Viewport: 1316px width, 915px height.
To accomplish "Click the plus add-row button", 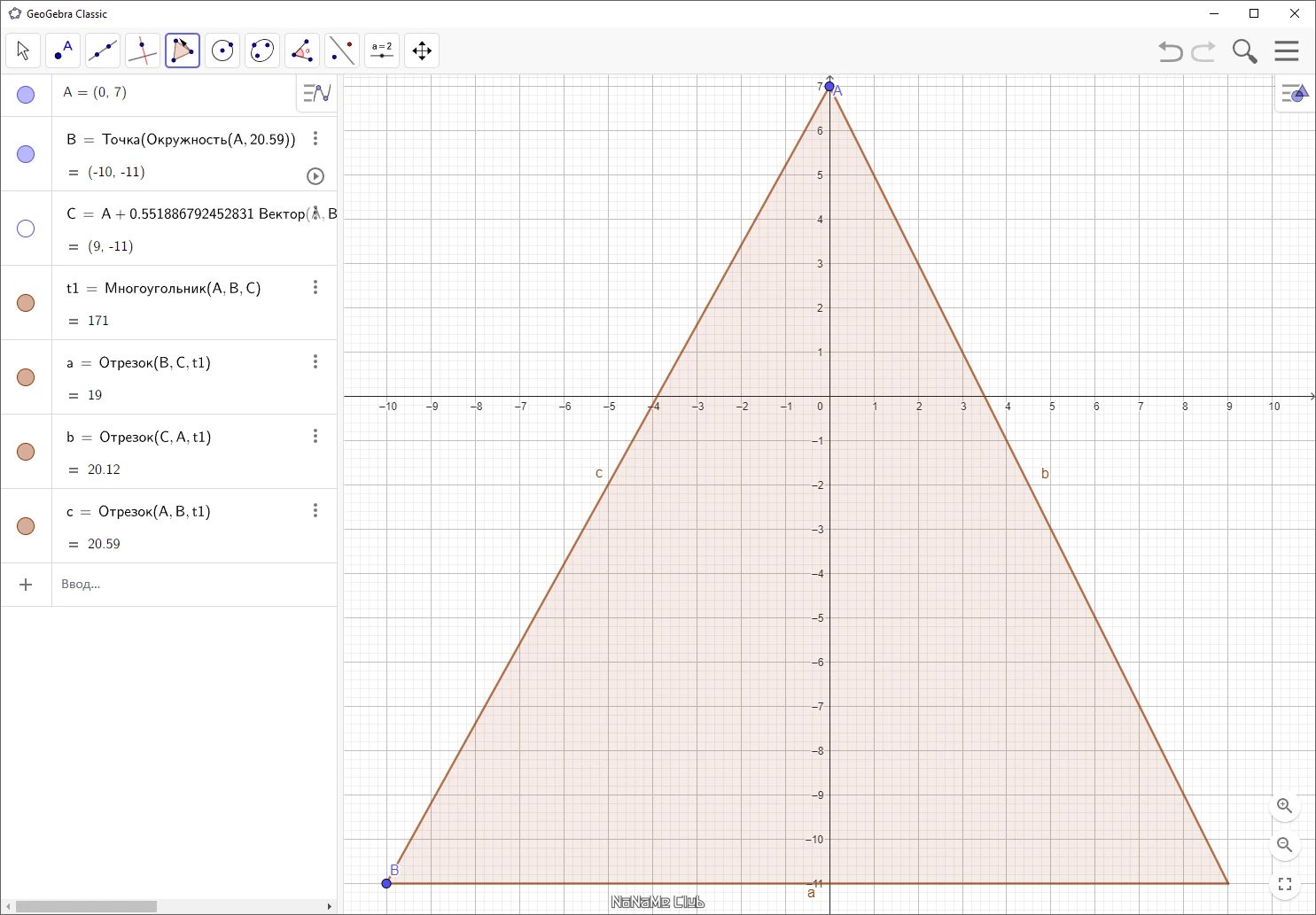I will click(26, 585).
